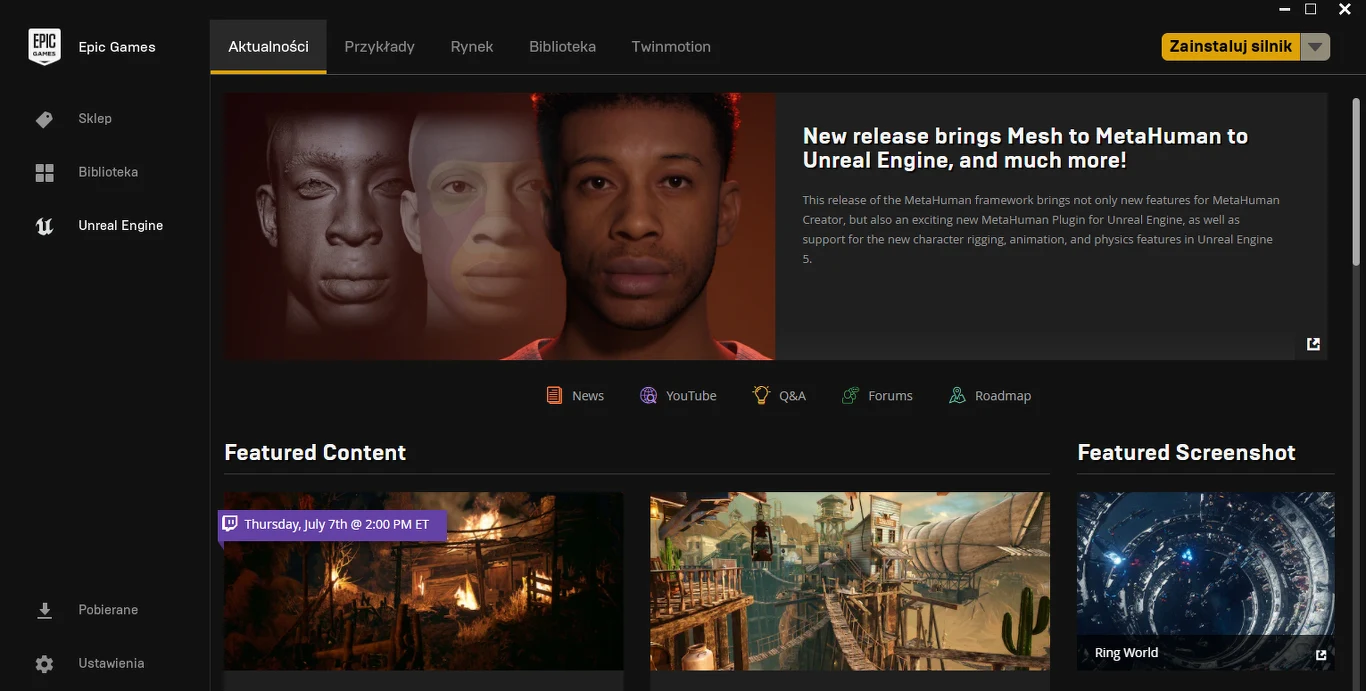Open MetaHuman banner external link icon
This screenshot has height=691, width=1366.
[1313, 344]
